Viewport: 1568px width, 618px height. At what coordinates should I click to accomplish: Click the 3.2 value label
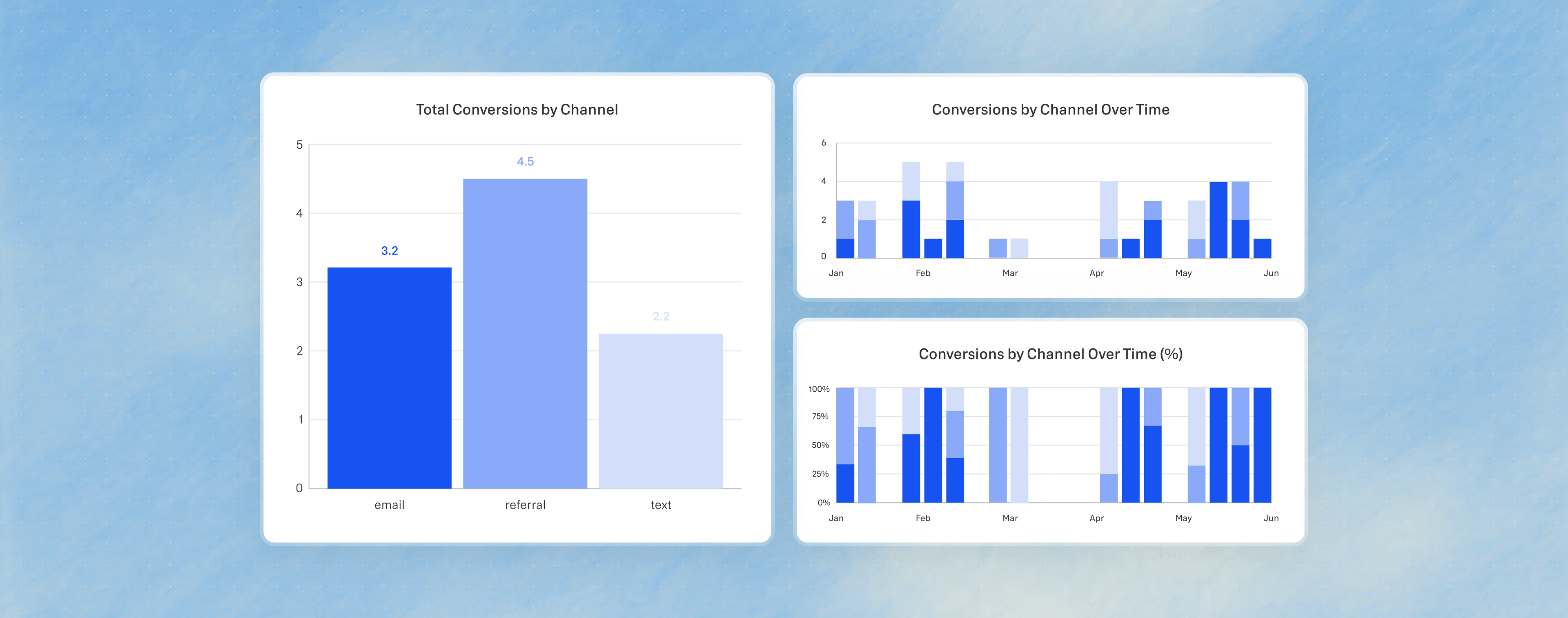coord(389,251)
